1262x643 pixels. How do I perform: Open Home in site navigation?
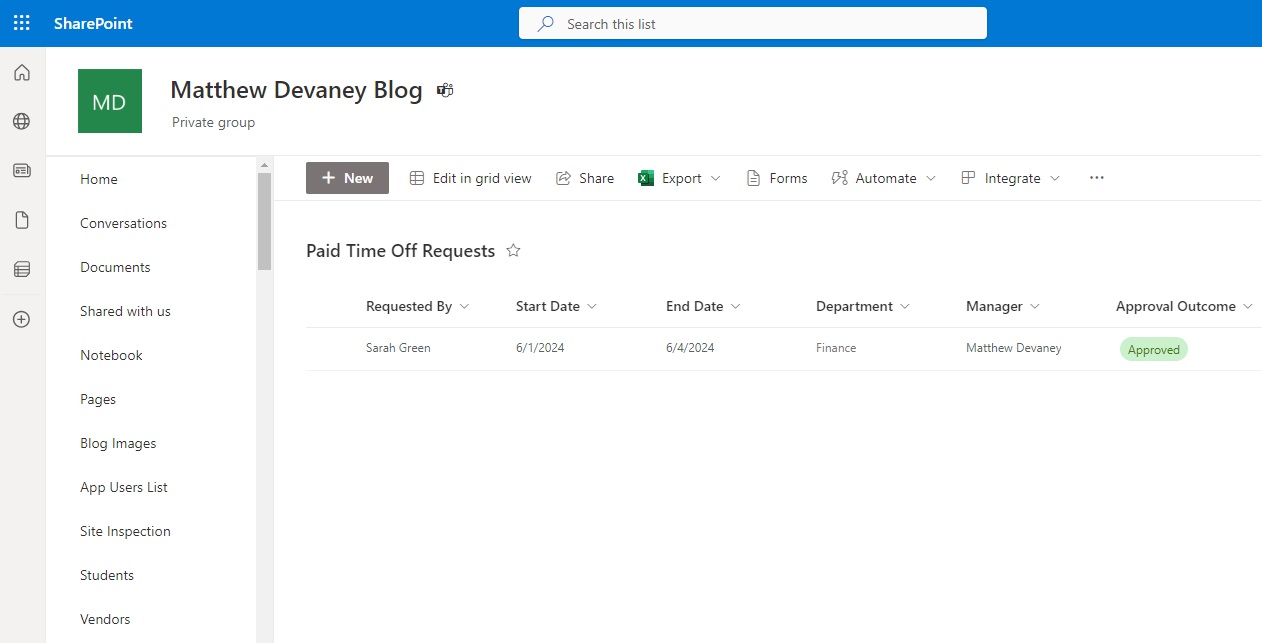pyautogui.click(x=99, y=179)
